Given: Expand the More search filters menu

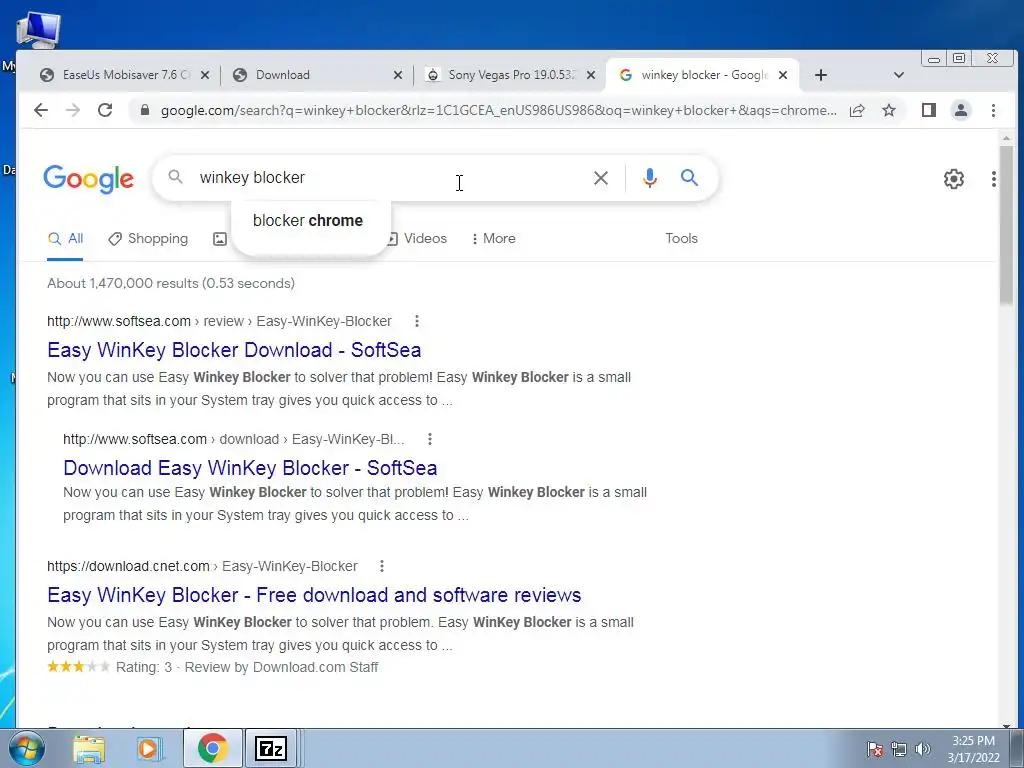Looking at the screenshot, I should [x=494, y=238].
